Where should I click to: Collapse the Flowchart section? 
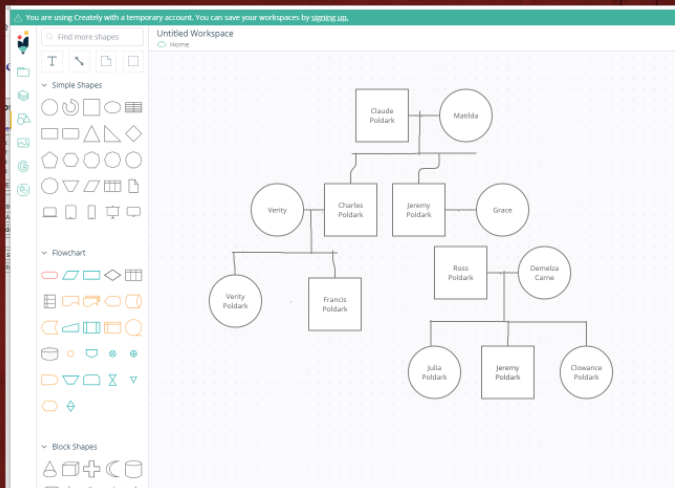coord(44,253)
